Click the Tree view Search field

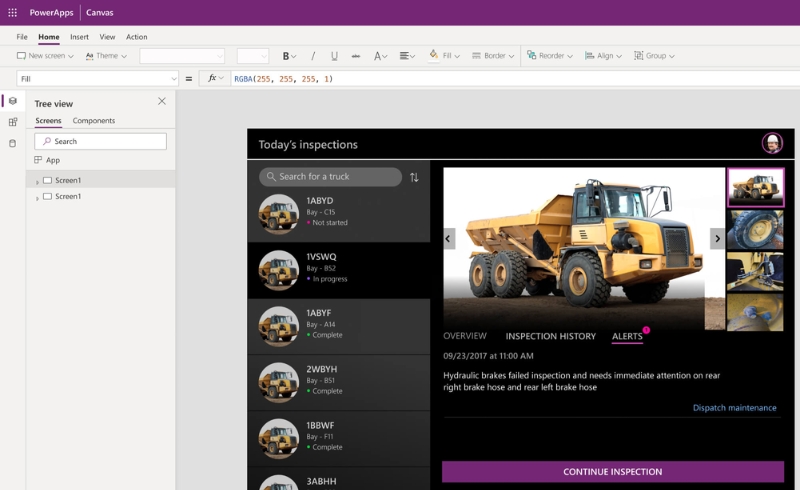coord(101,141)
